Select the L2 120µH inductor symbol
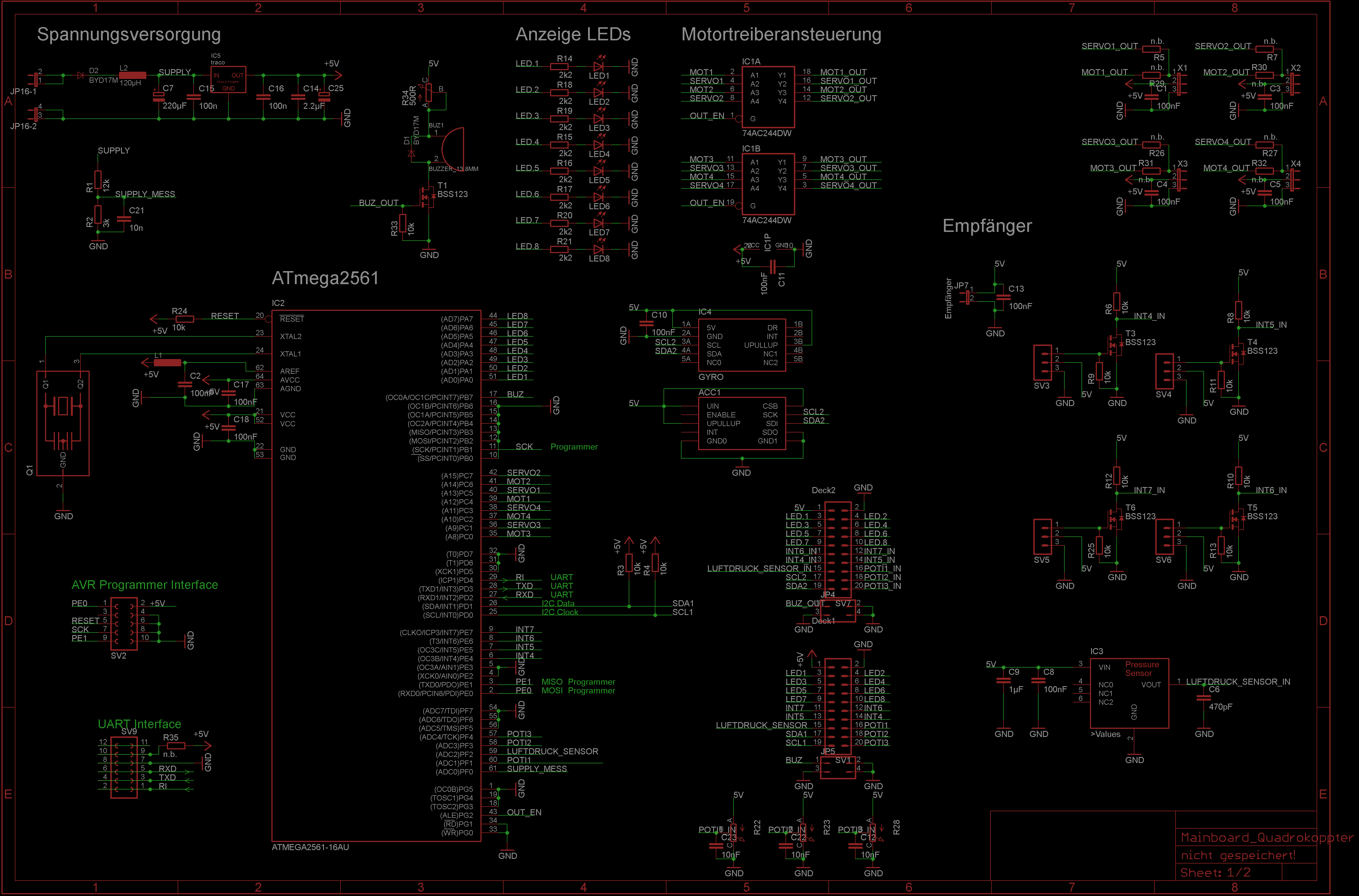The width and height of the screenshot is (1359, 896). (133, 75)
